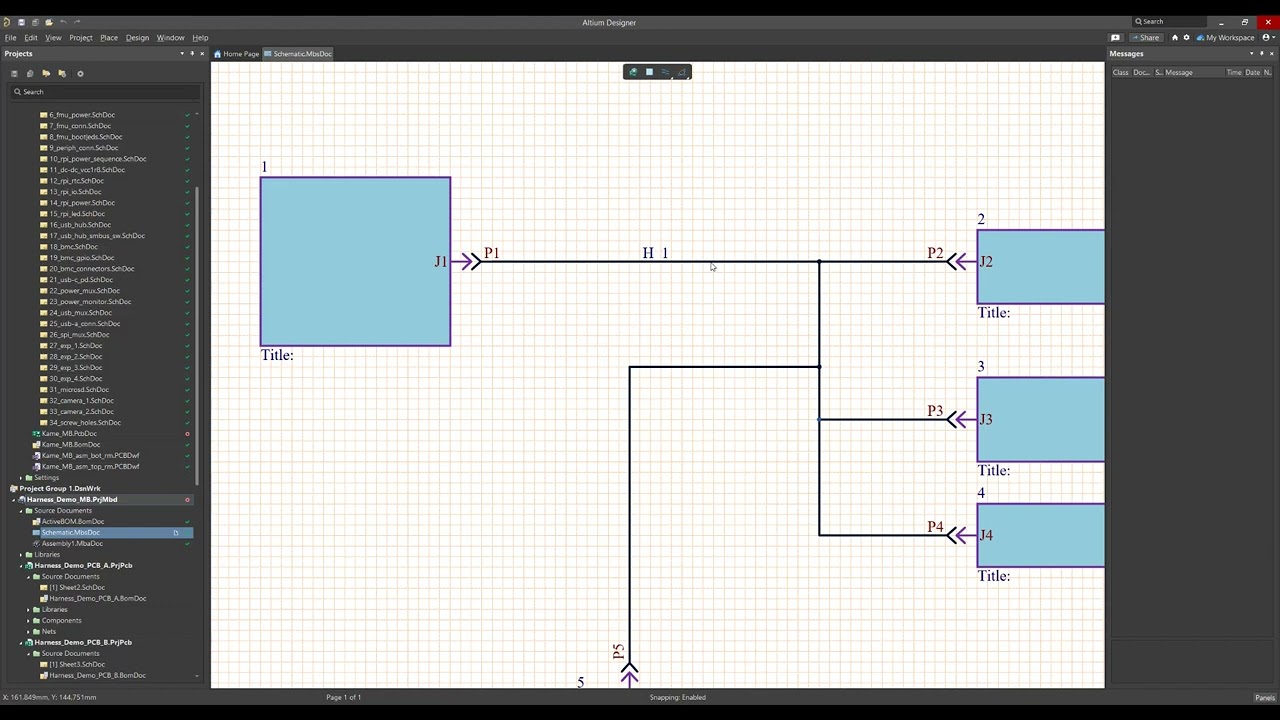Open notifications chat icon beside Share
The width and height of the screenshot is (1280, 720).
[1115, 38]
